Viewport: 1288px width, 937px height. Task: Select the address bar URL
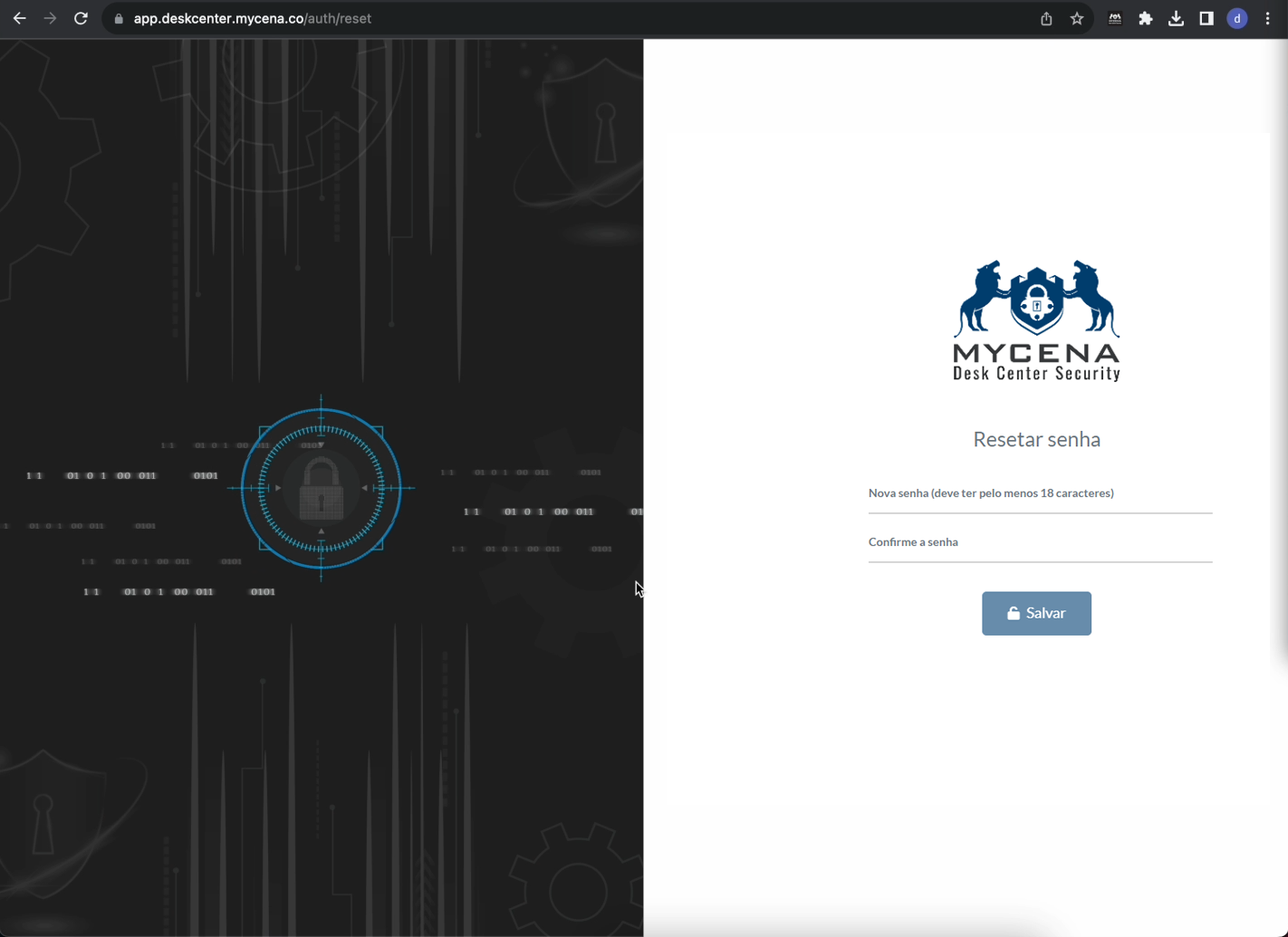click(x=253, y=18)
